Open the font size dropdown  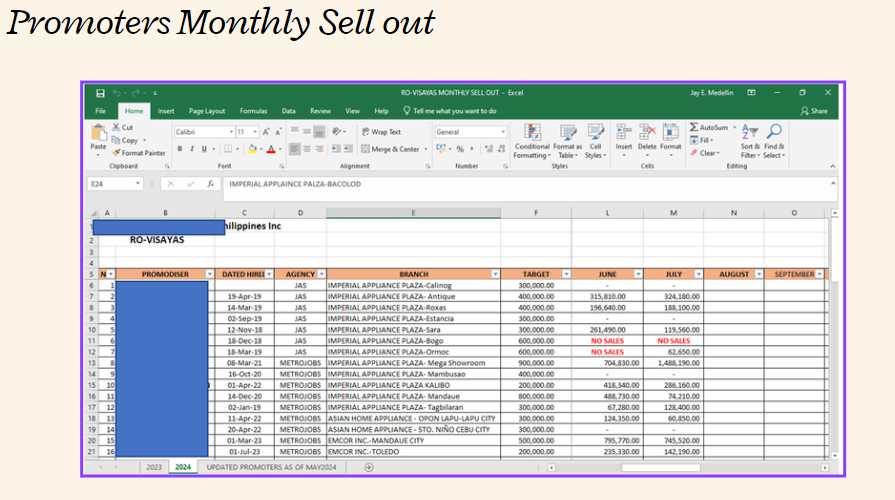[255, 132]
